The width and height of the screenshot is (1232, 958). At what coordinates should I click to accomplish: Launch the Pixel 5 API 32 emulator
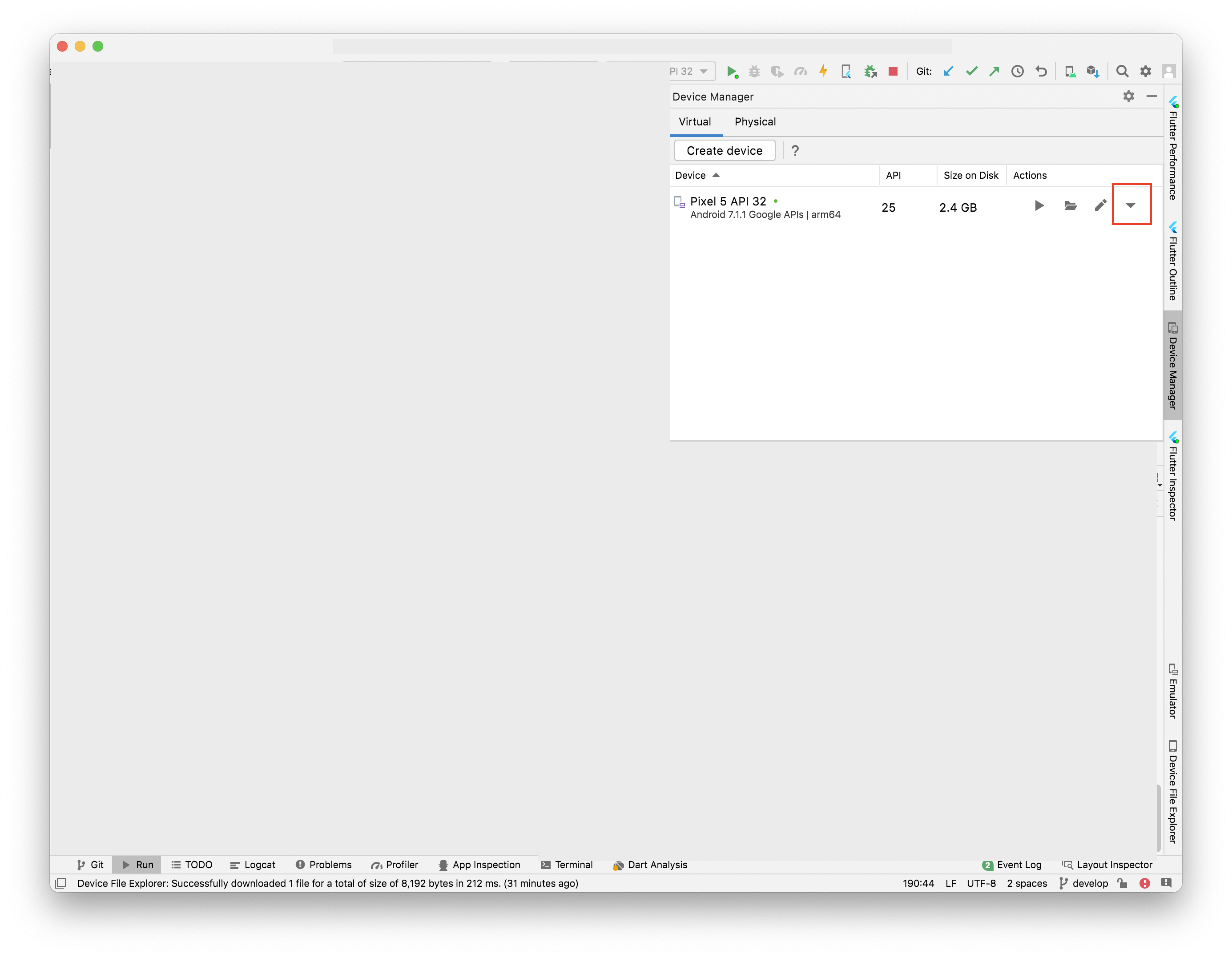point(1039,206)
